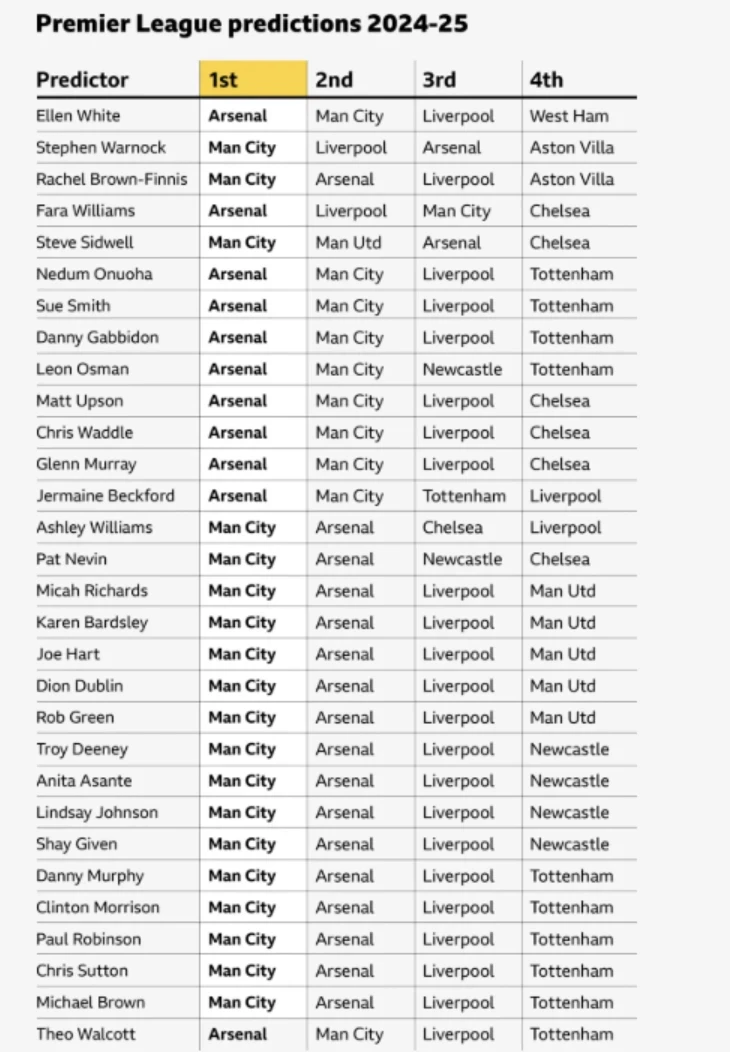Select Chris Sutton's Tottenham 4th-place cell
This screenshot has width=730, height=1052.
571,971
